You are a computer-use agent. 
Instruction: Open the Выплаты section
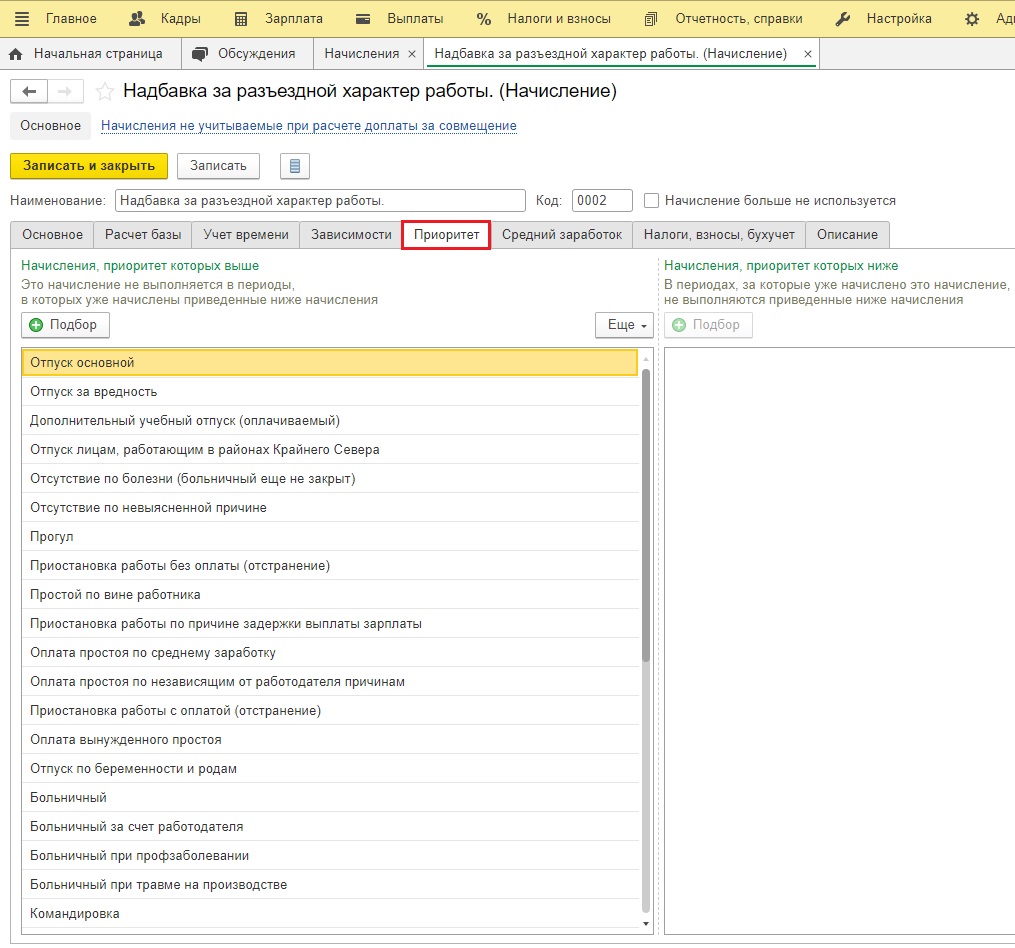[399, 19]
